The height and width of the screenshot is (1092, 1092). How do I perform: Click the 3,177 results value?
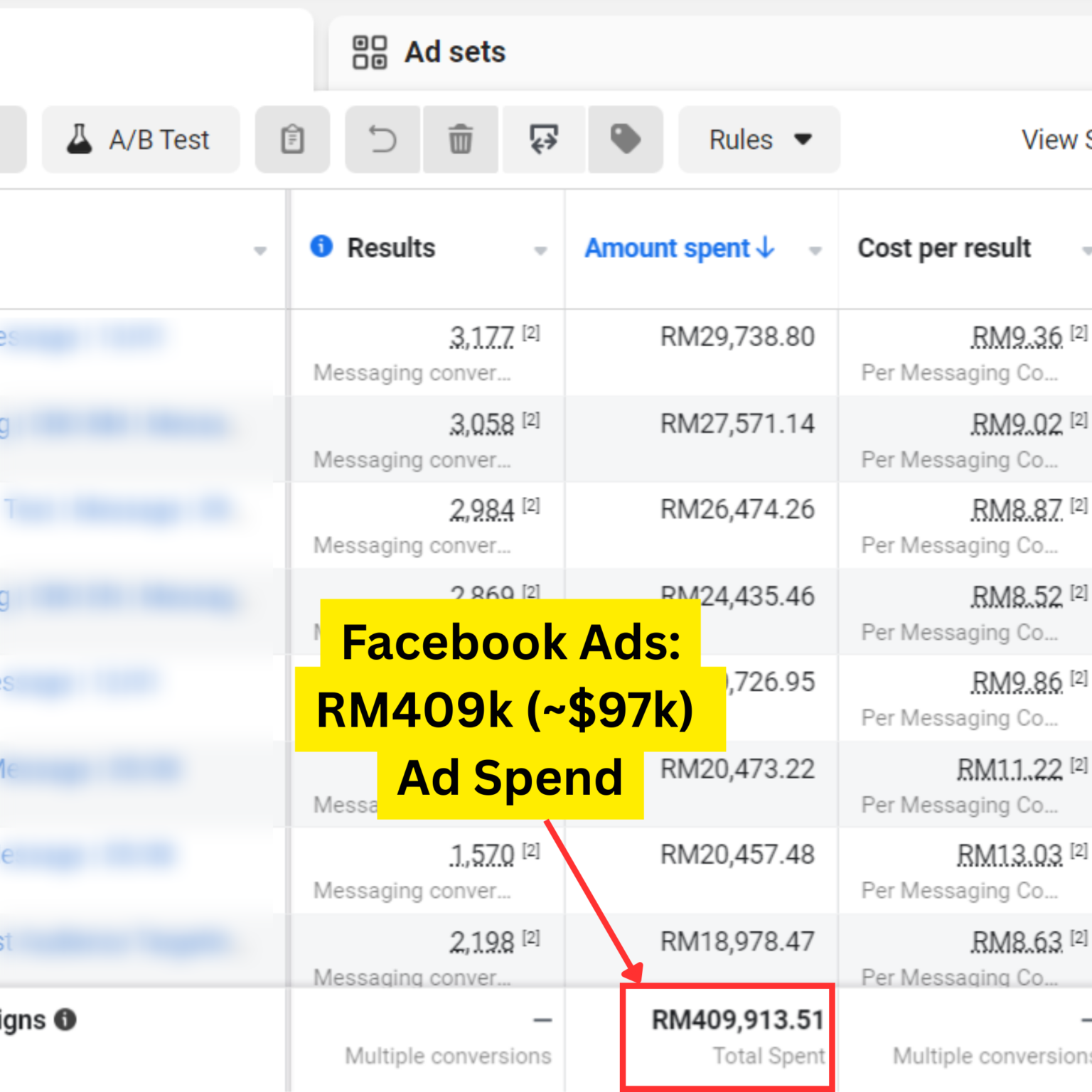pos(481,337)
